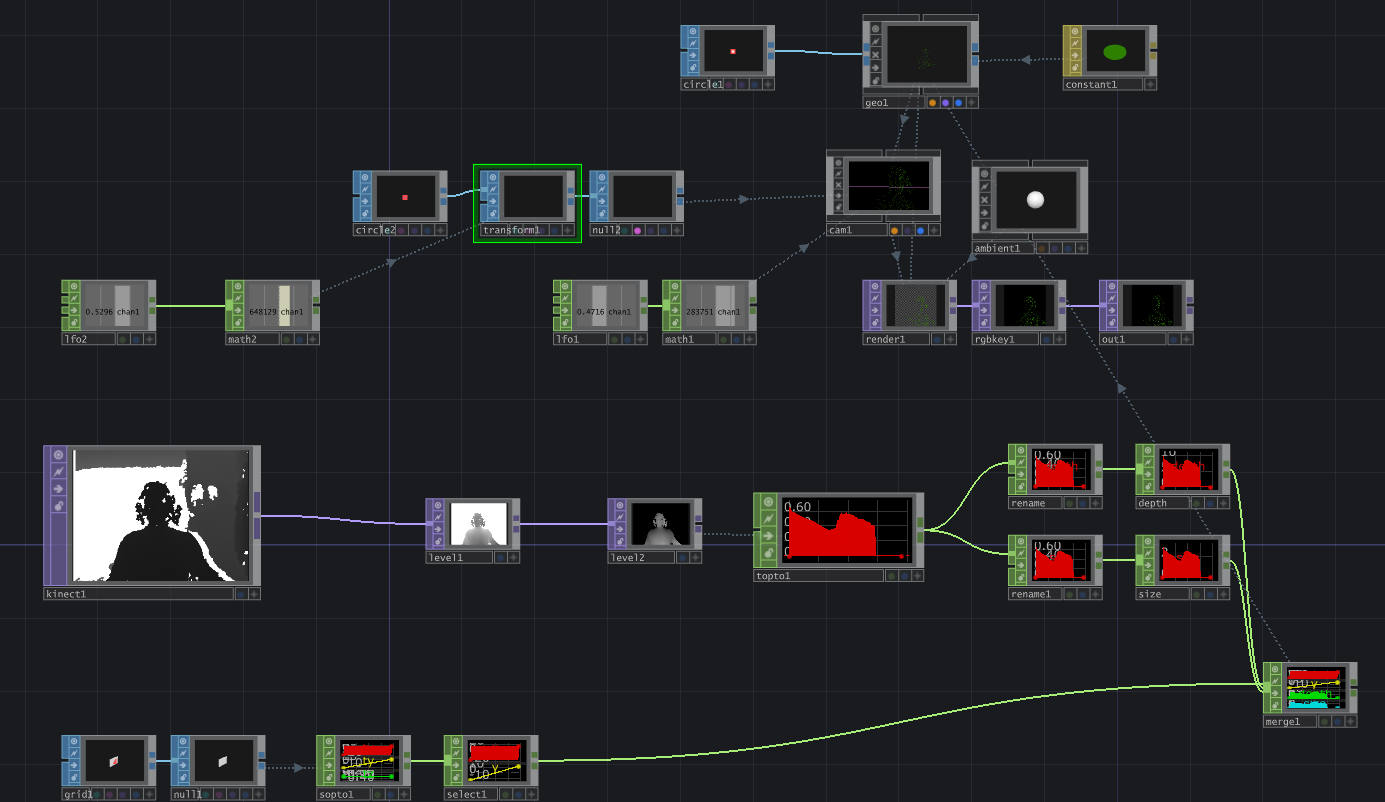This screenshot has width=1385, height=802.
Task: Click the X icon on geo1 node
Action: coord(875,55)
